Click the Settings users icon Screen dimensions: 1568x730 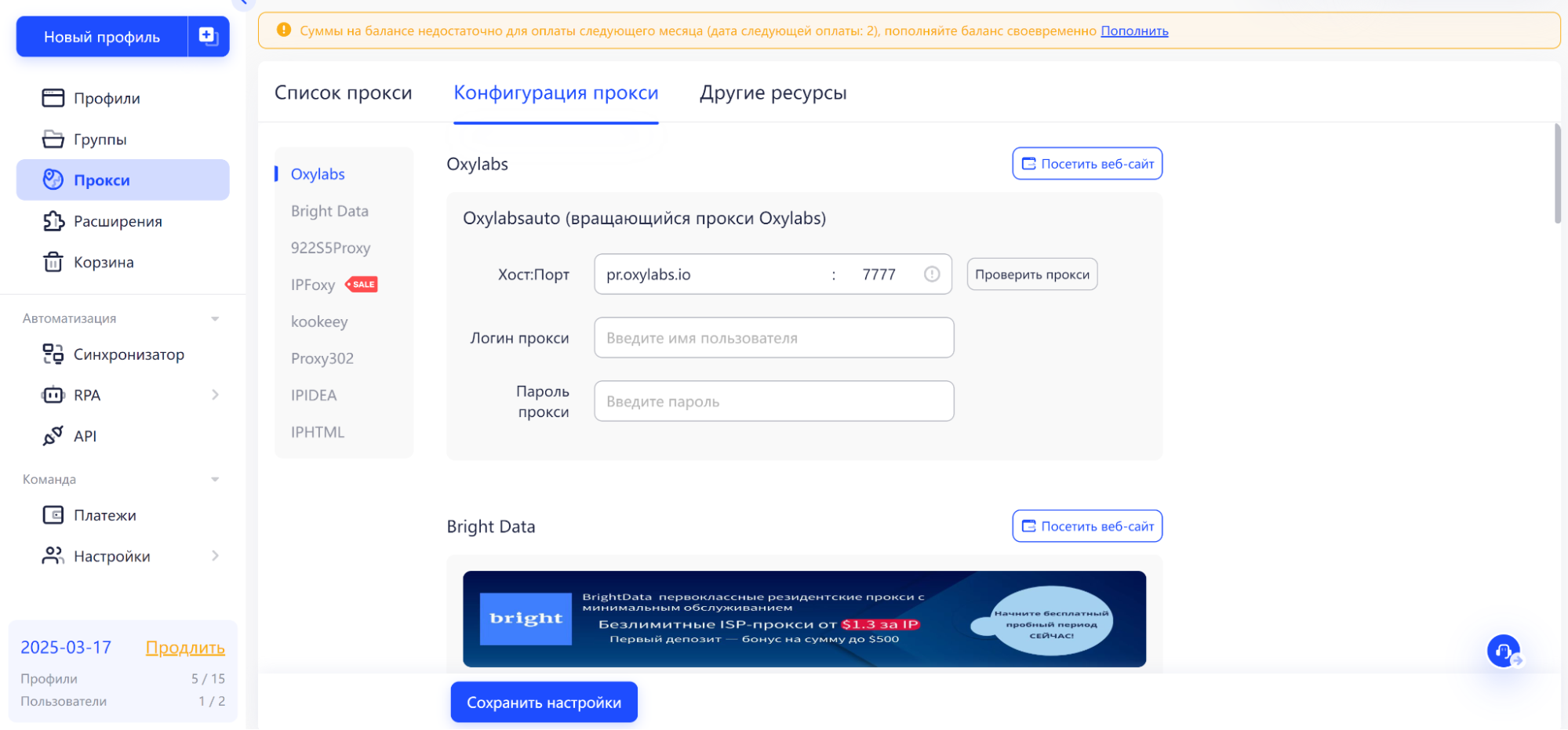click(x=53, y=556)
